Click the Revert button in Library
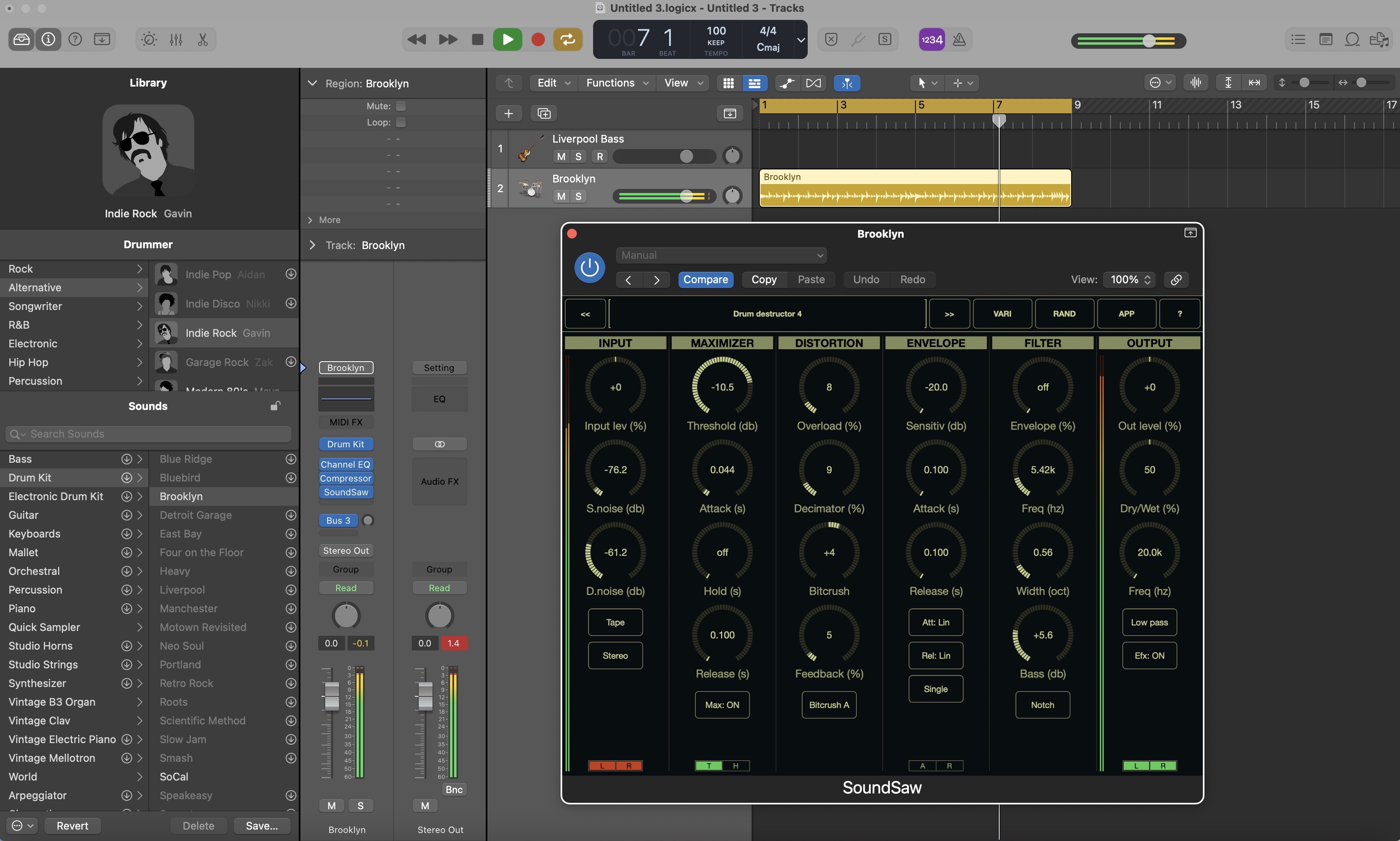 72,826
